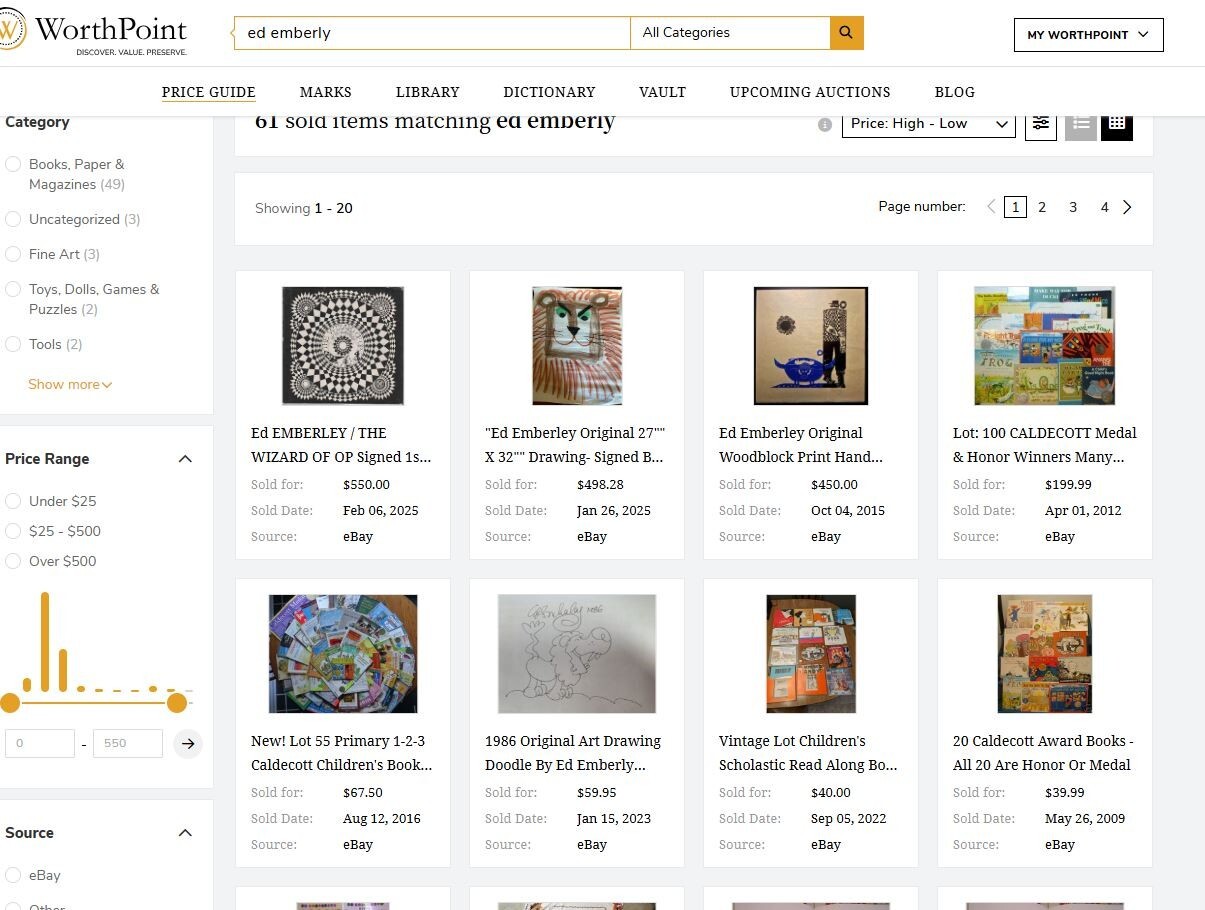Open the 1986 doodle sketch thumbnail

coord(577,654)
